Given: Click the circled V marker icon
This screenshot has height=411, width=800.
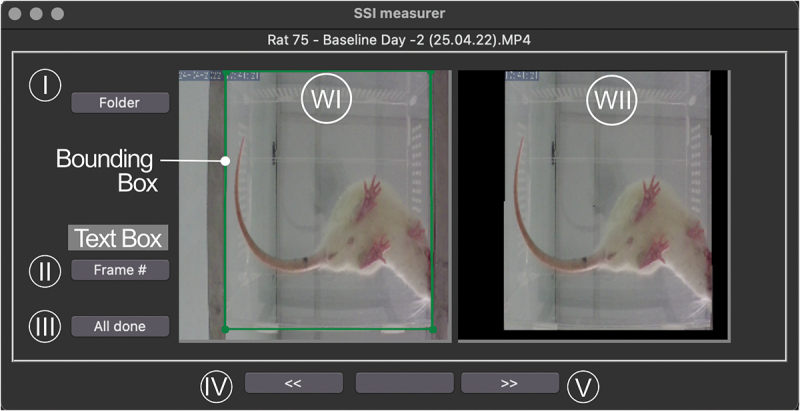Looking at the screenshot, I should (x=583, y=387).
